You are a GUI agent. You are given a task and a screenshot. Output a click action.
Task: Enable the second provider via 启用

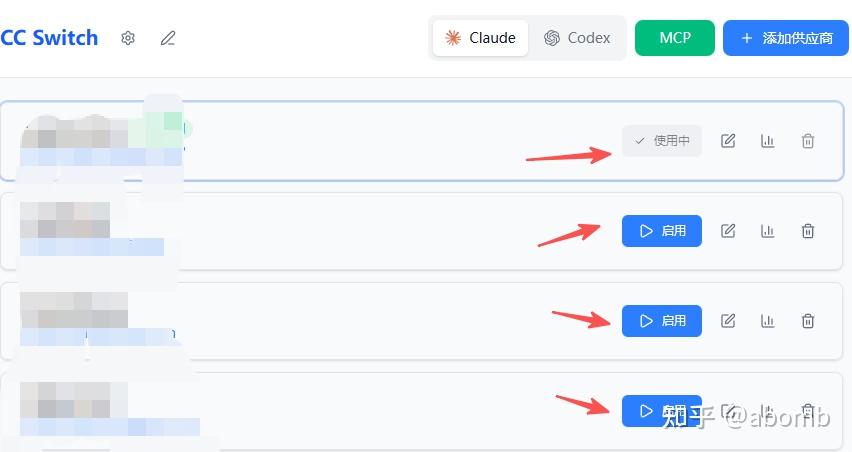pos(662,231)
